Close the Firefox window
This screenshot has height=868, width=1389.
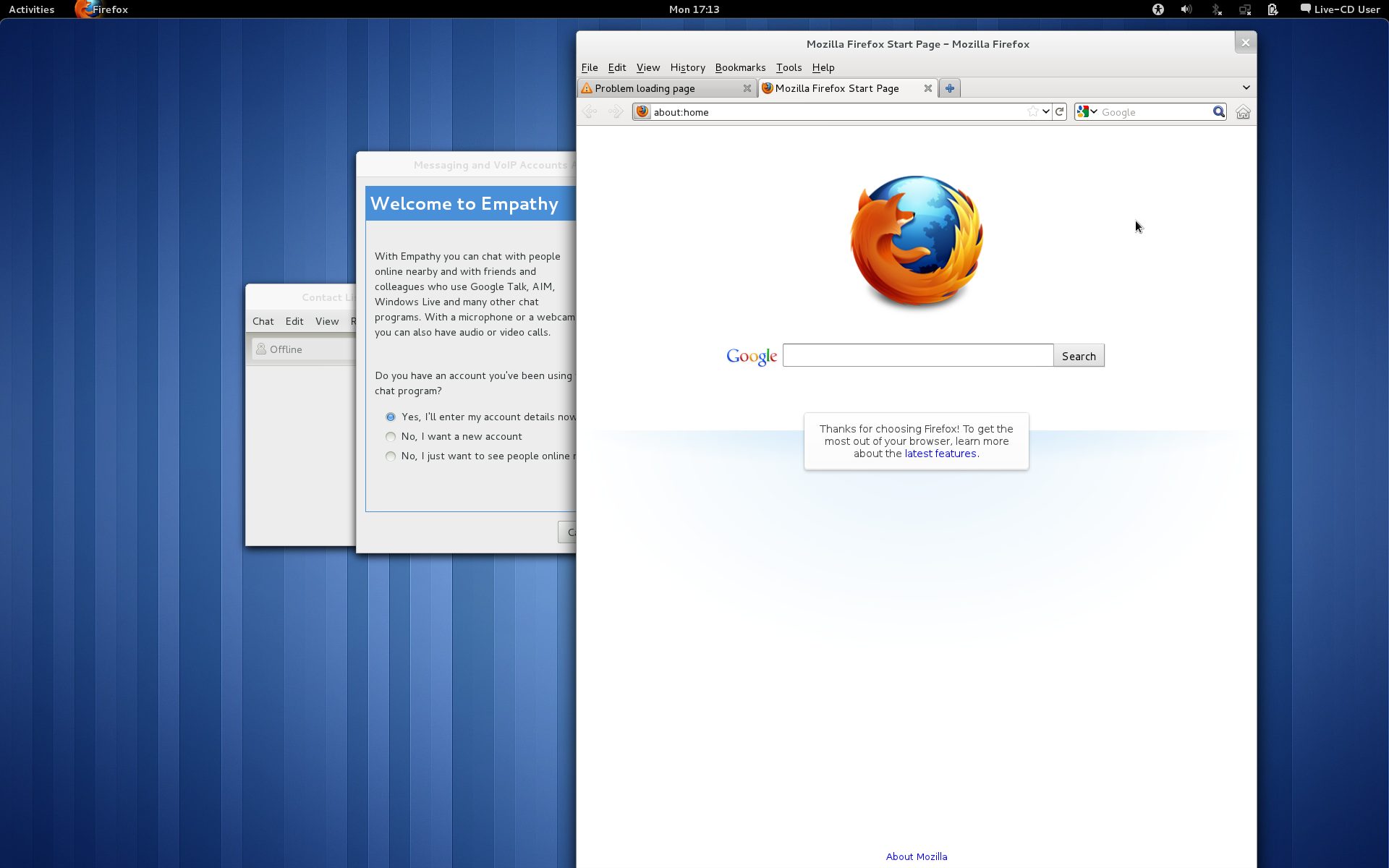click(x=1245, y=43)
